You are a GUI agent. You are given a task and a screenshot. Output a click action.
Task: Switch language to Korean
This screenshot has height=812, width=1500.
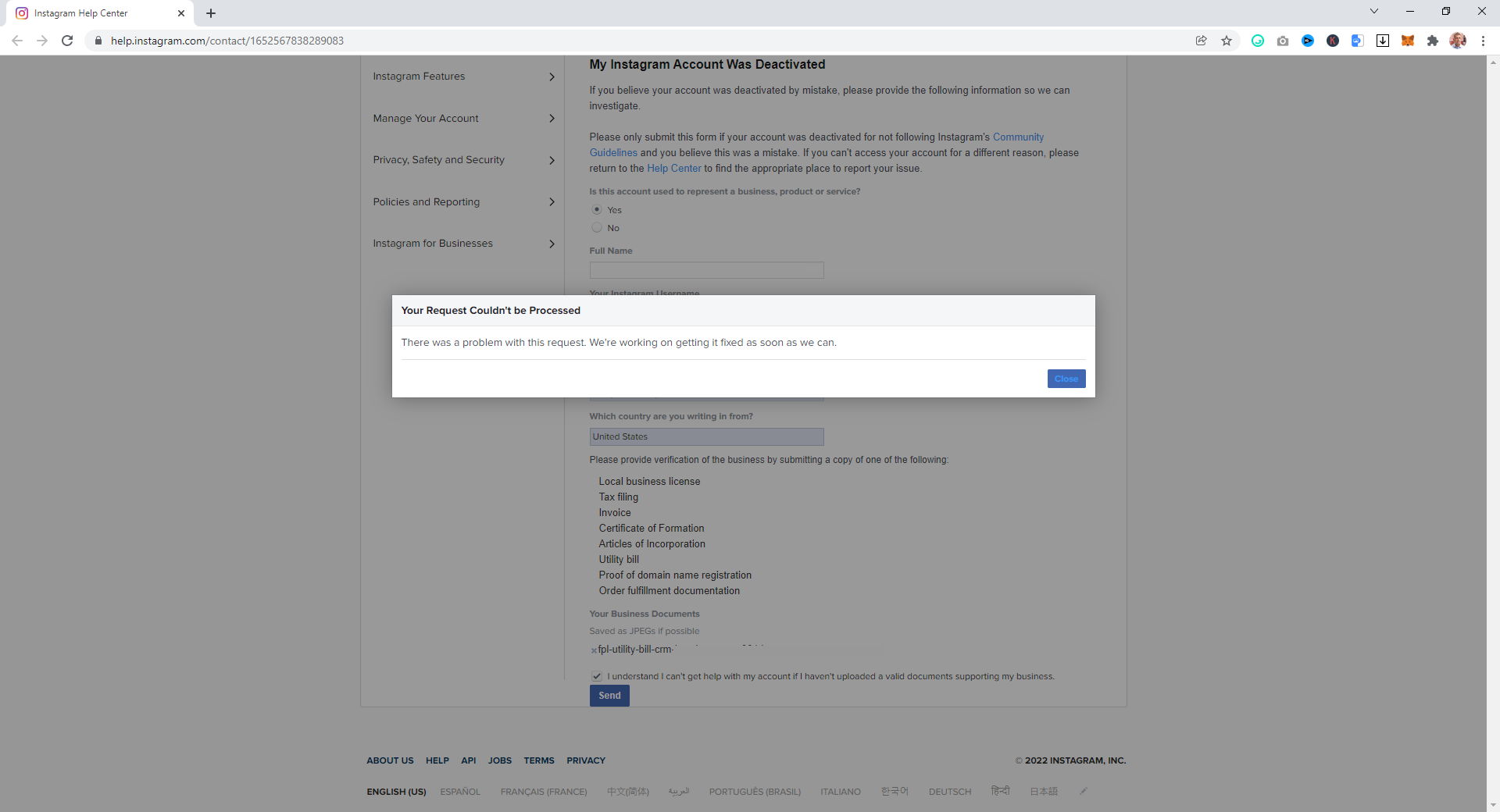[x=895, y=792]
